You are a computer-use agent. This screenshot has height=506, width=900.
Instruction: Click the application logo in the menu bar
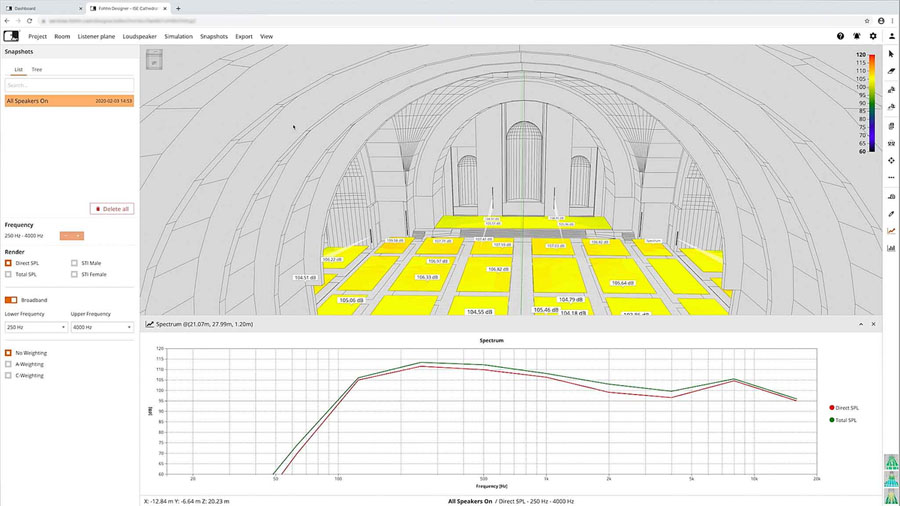(11, 36)
